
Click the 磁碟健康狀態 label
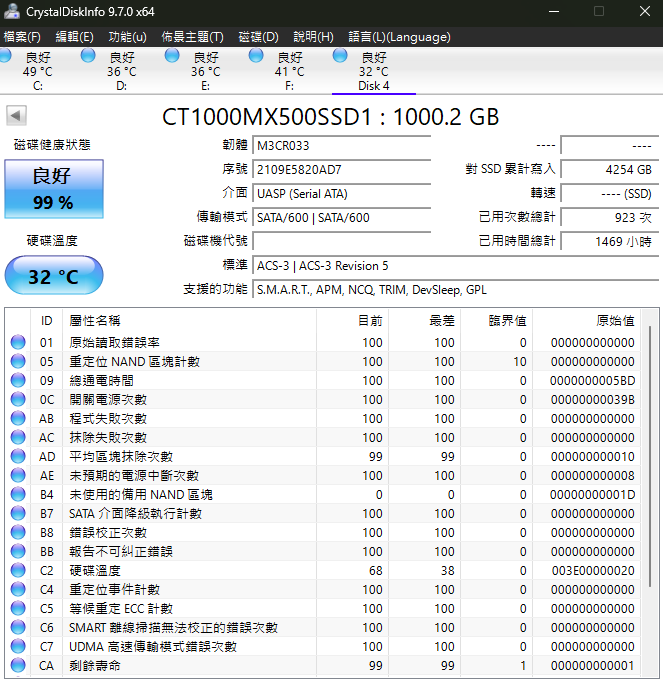(x=52, y=144)
